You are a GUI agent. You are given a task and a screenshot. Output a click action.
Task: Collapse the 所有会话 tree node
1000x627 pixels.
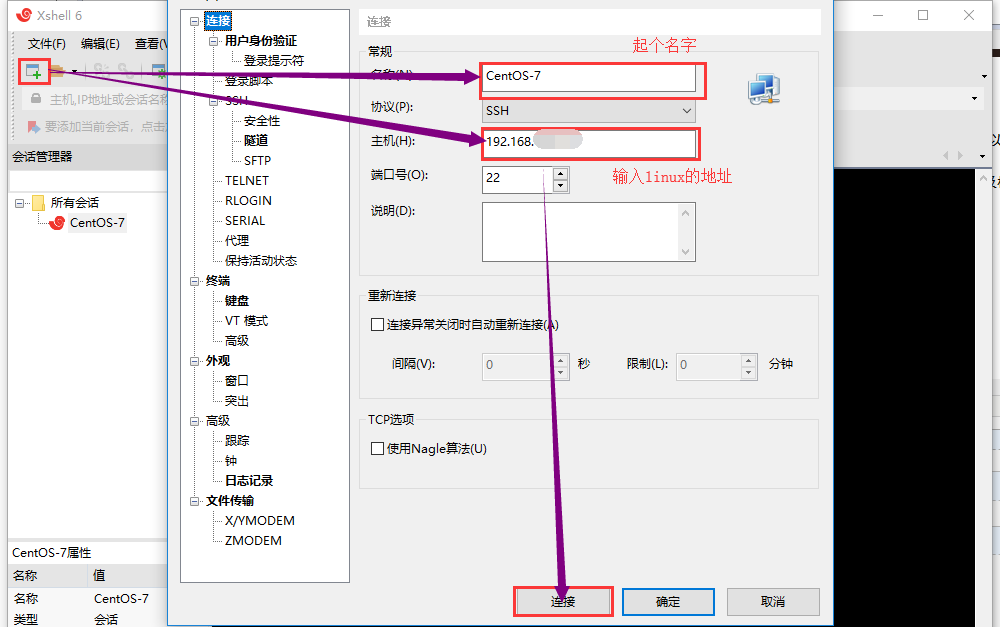coord(19,203)
